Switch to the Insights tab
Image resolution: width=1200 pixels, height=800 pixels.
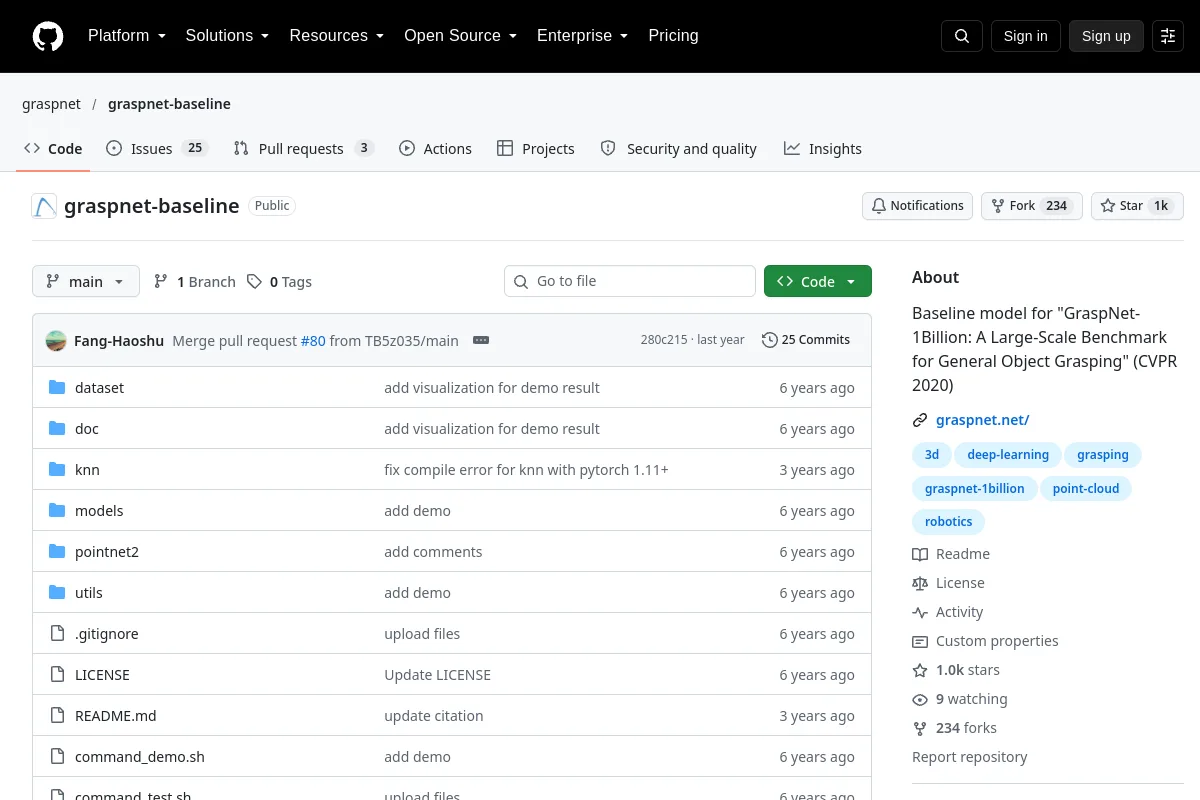(822, 148)
